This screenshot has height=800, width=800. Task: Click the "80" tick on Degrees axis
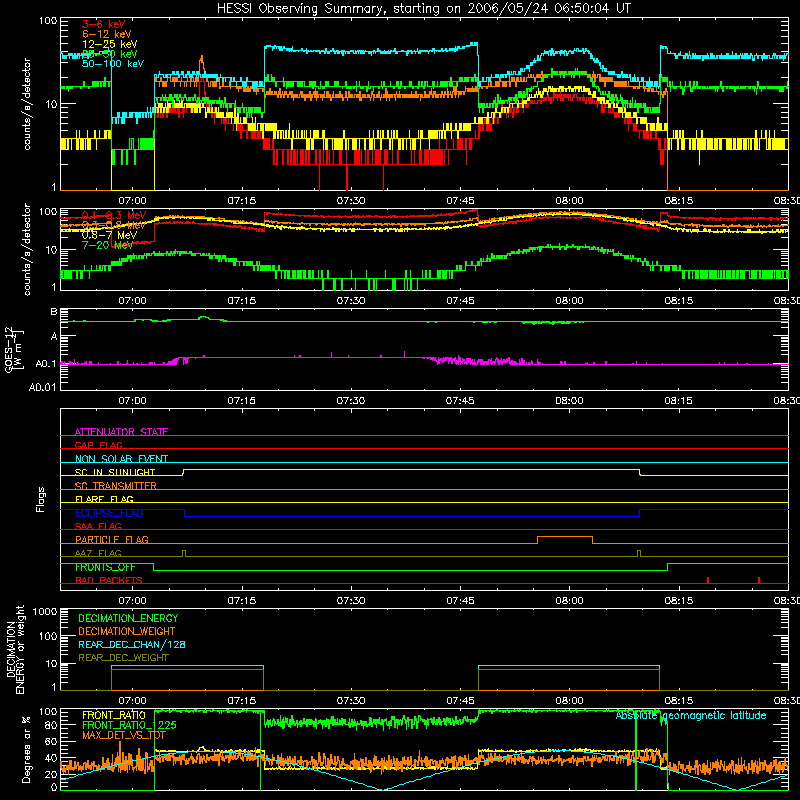[51, 726]
